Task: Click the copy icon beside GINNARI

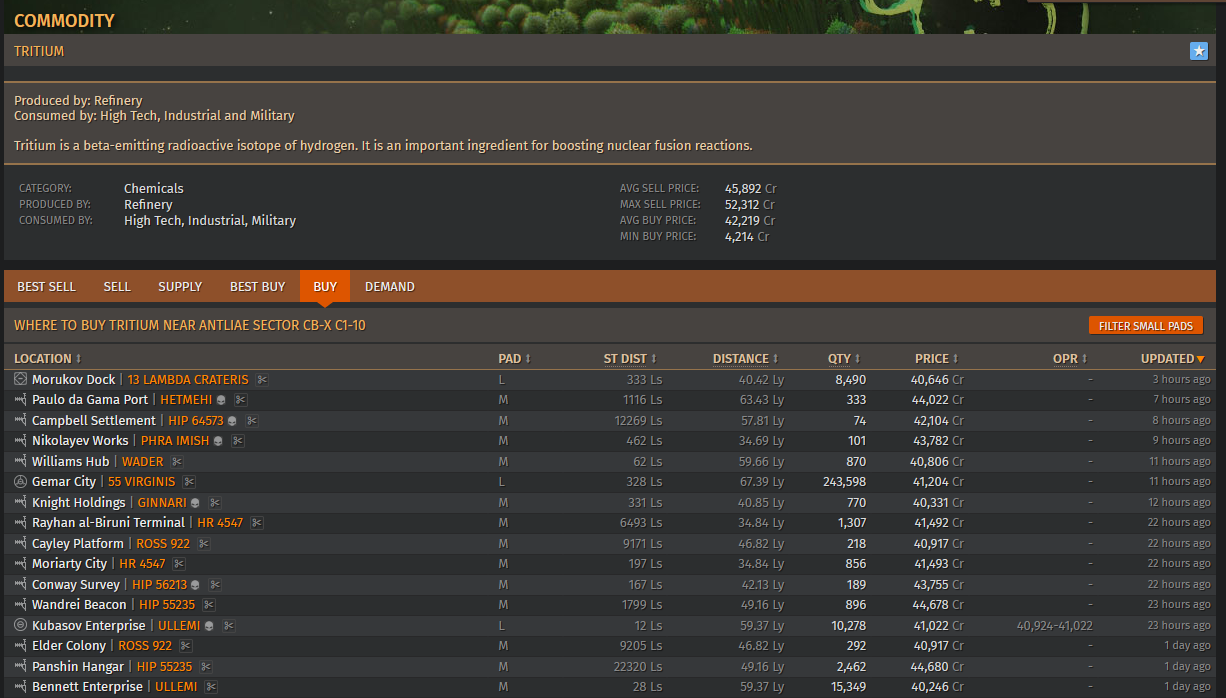Action: pyautogui.click(x=215, y=503)
